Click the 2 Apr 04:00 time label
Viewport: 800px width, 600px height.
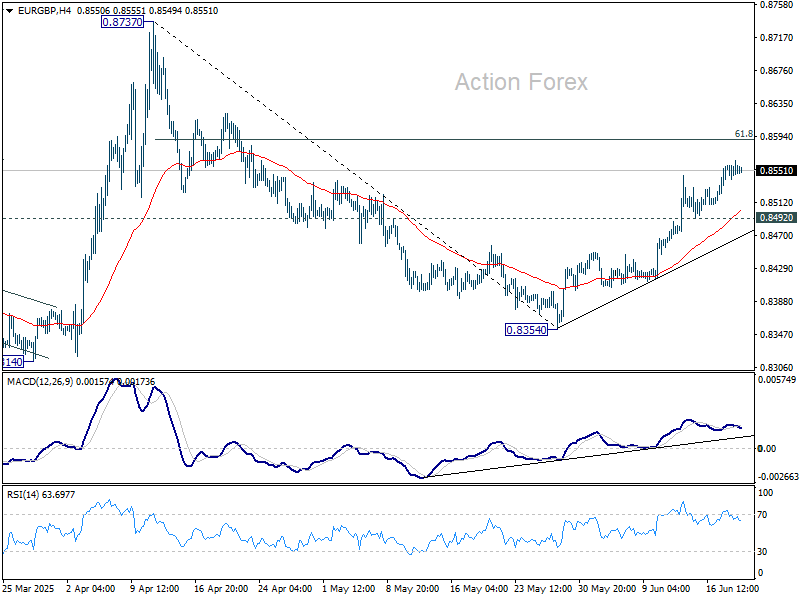(91, 589)
